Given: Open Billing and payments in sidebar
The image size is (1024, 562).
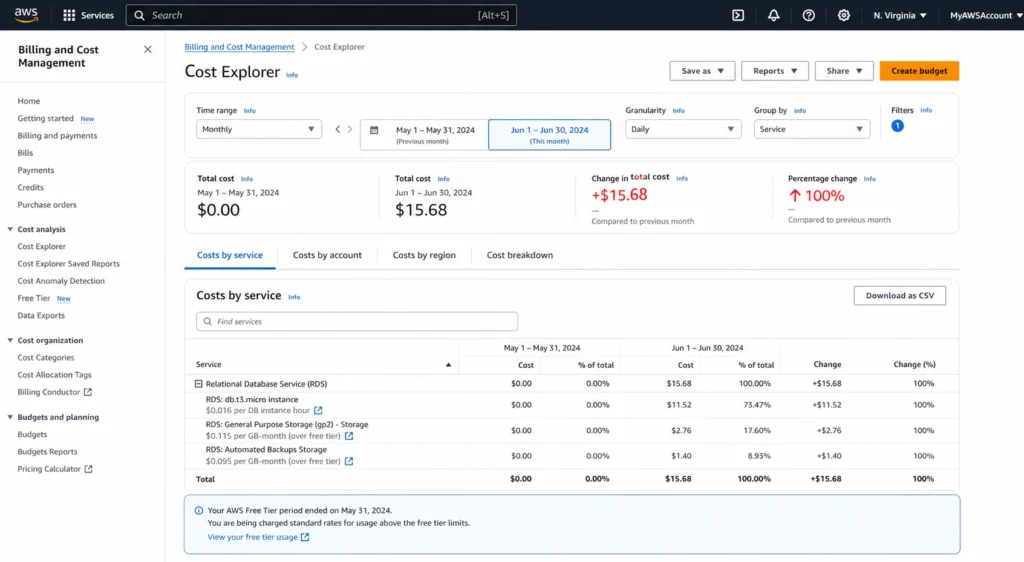Looking at the screenshot, I should (x=57, y=136).
